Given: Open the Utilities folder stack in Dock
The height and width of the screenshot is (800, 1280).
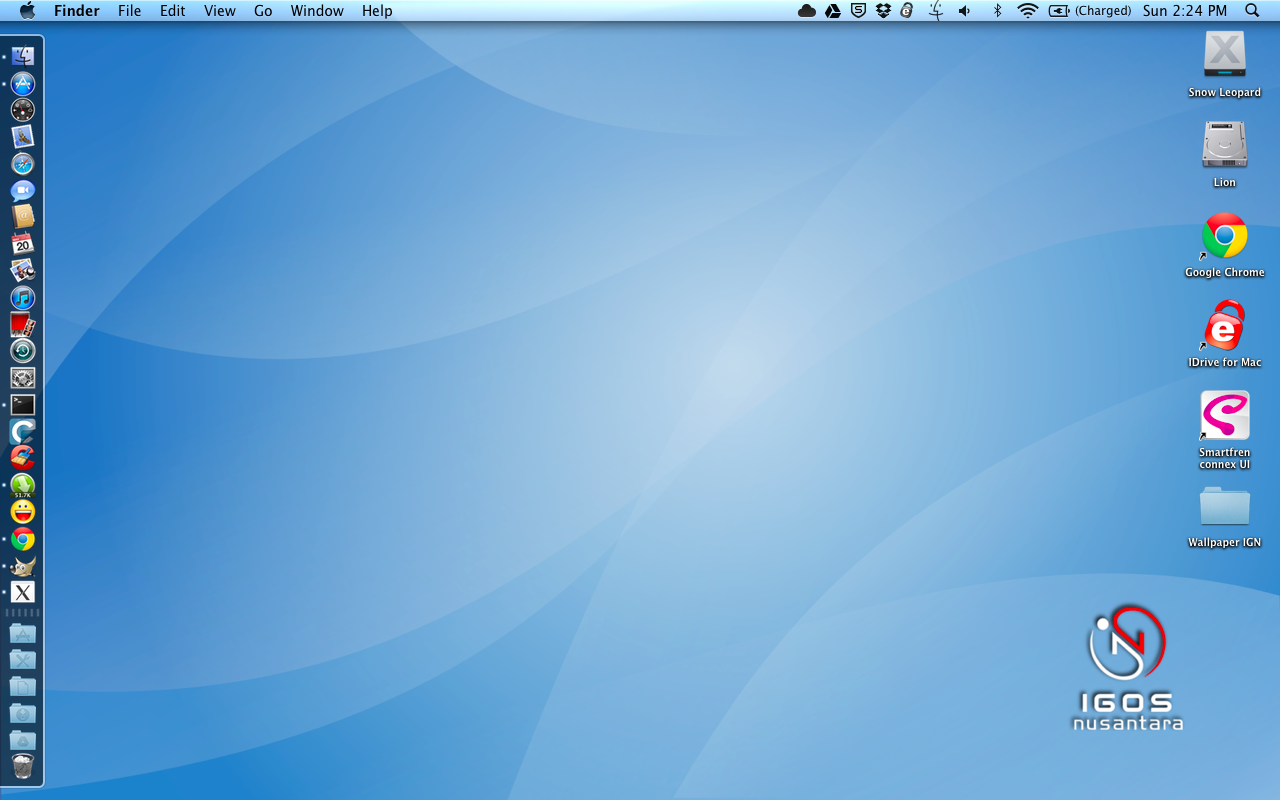Looking at the screenshot, I should click(x=23, y=660).
